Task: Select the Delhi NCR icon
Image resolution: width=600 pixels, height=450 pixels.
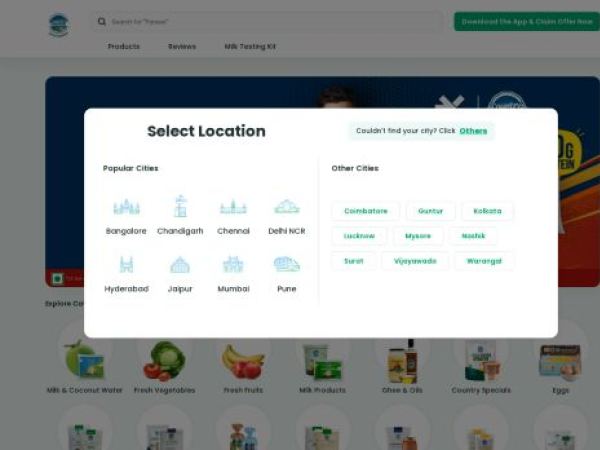Action: (x=287, y=207)
